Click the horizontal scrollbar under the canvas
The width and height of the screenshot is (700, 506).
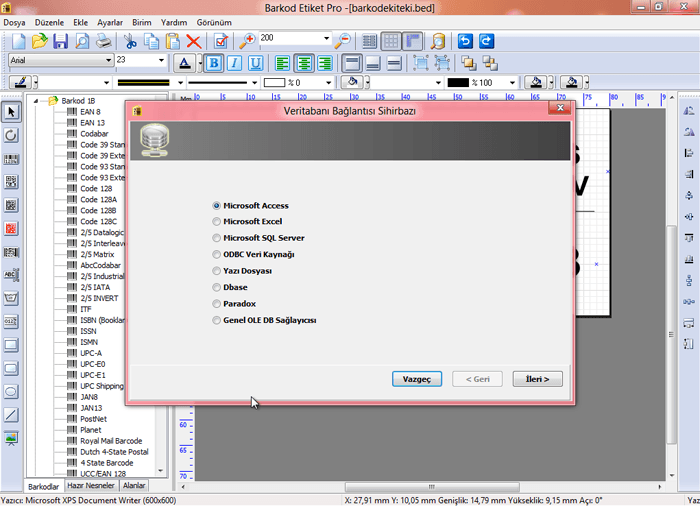[x=431, y=486]
